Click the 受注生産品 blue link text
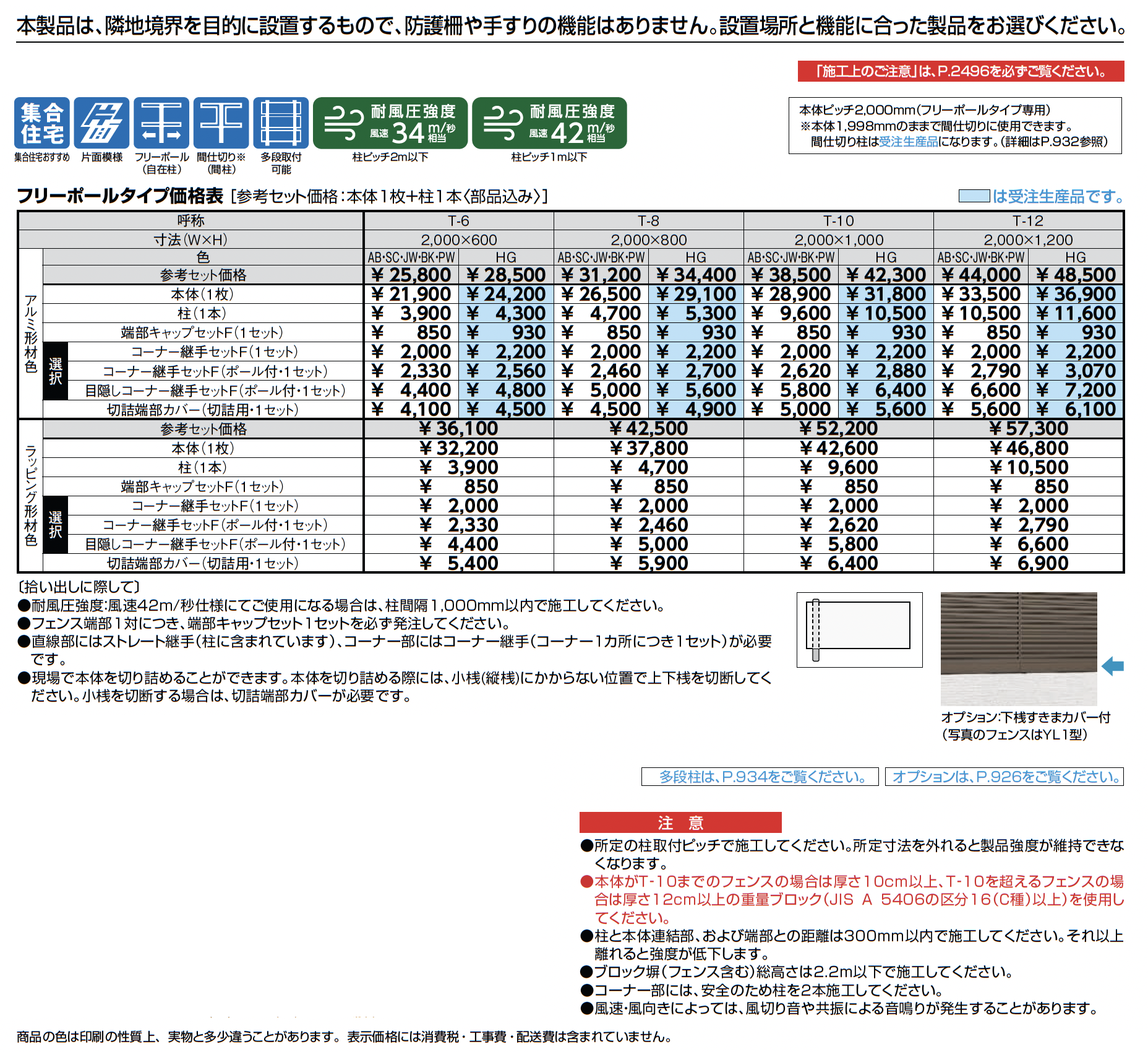 pyautogui.click(x=908, y=142)
